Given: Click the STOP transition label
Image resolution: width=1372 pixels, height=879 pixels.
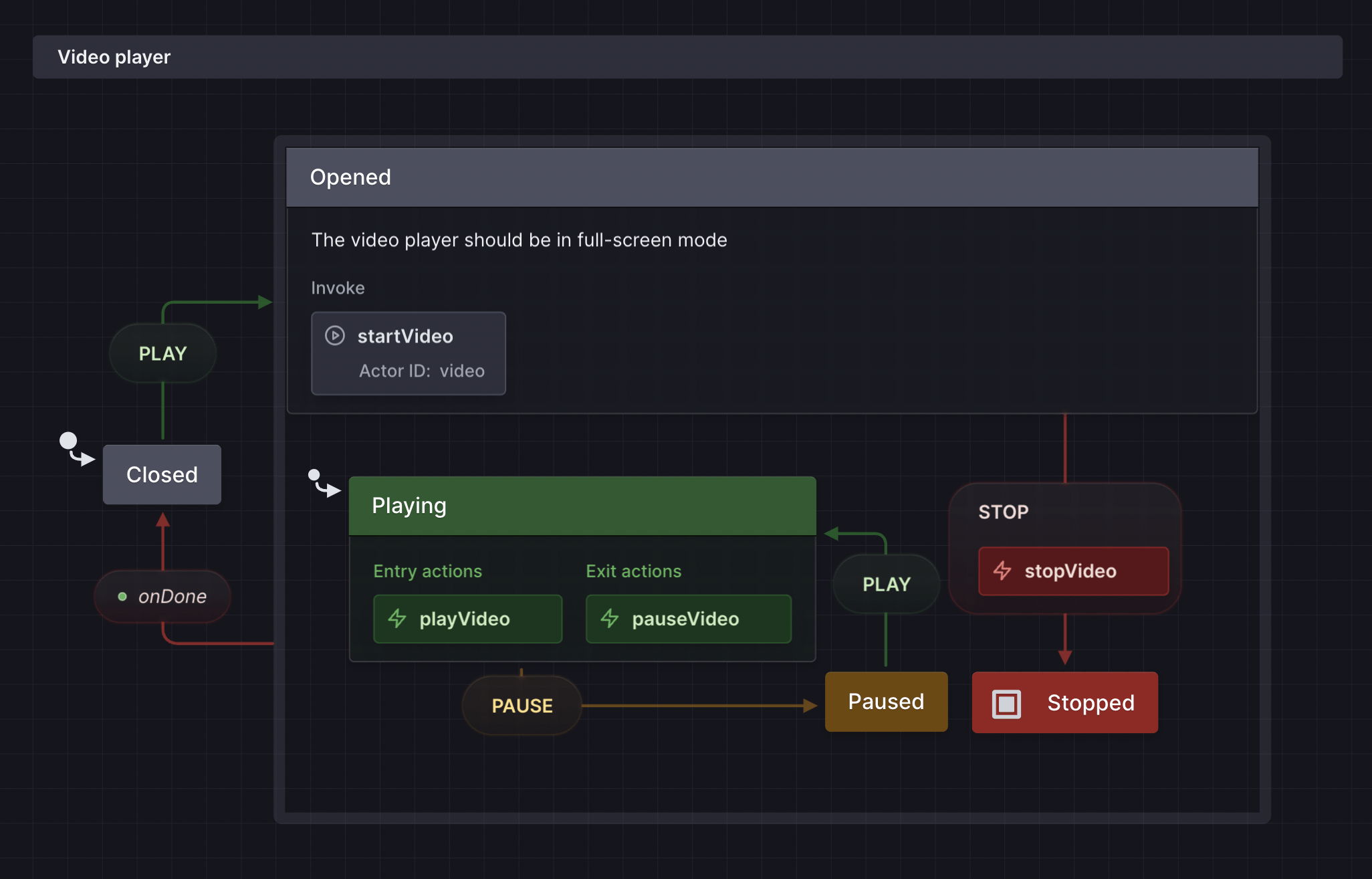Looking at the screenshot, I should click(x=1003, y=512).
